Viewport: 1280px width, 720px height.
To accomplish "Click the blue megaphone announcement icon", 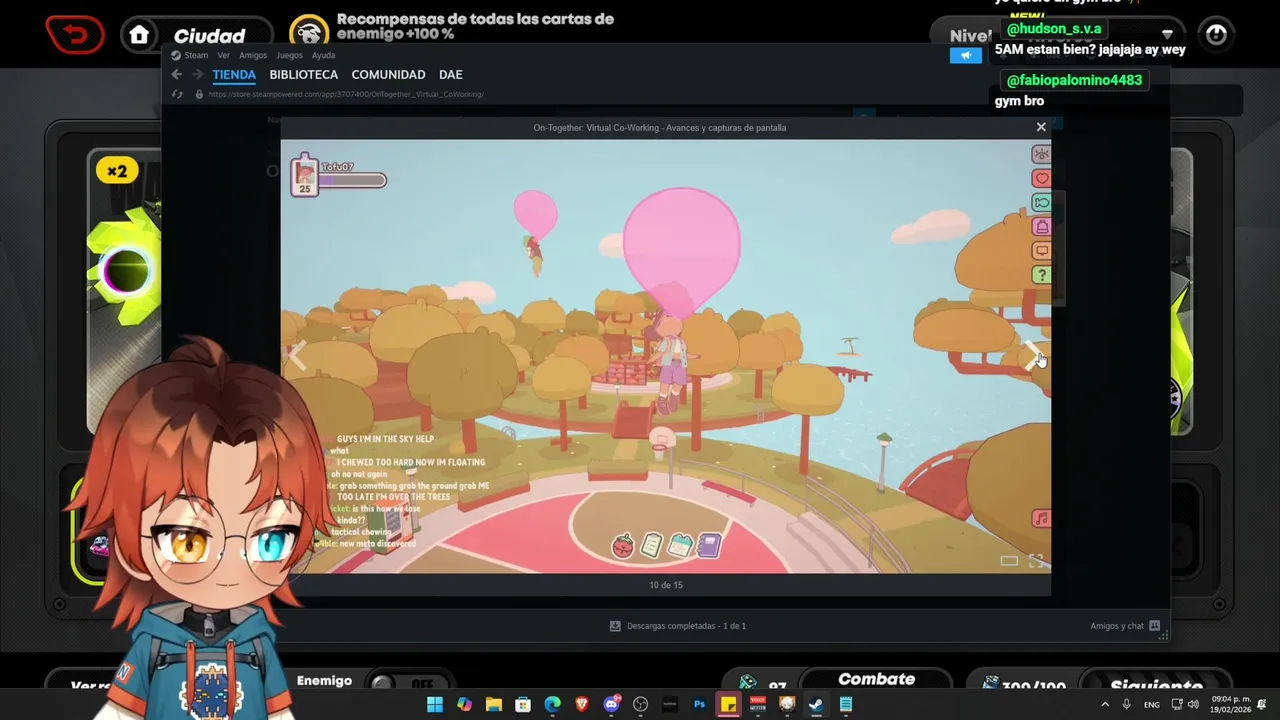I will click(x=966, y=56).
